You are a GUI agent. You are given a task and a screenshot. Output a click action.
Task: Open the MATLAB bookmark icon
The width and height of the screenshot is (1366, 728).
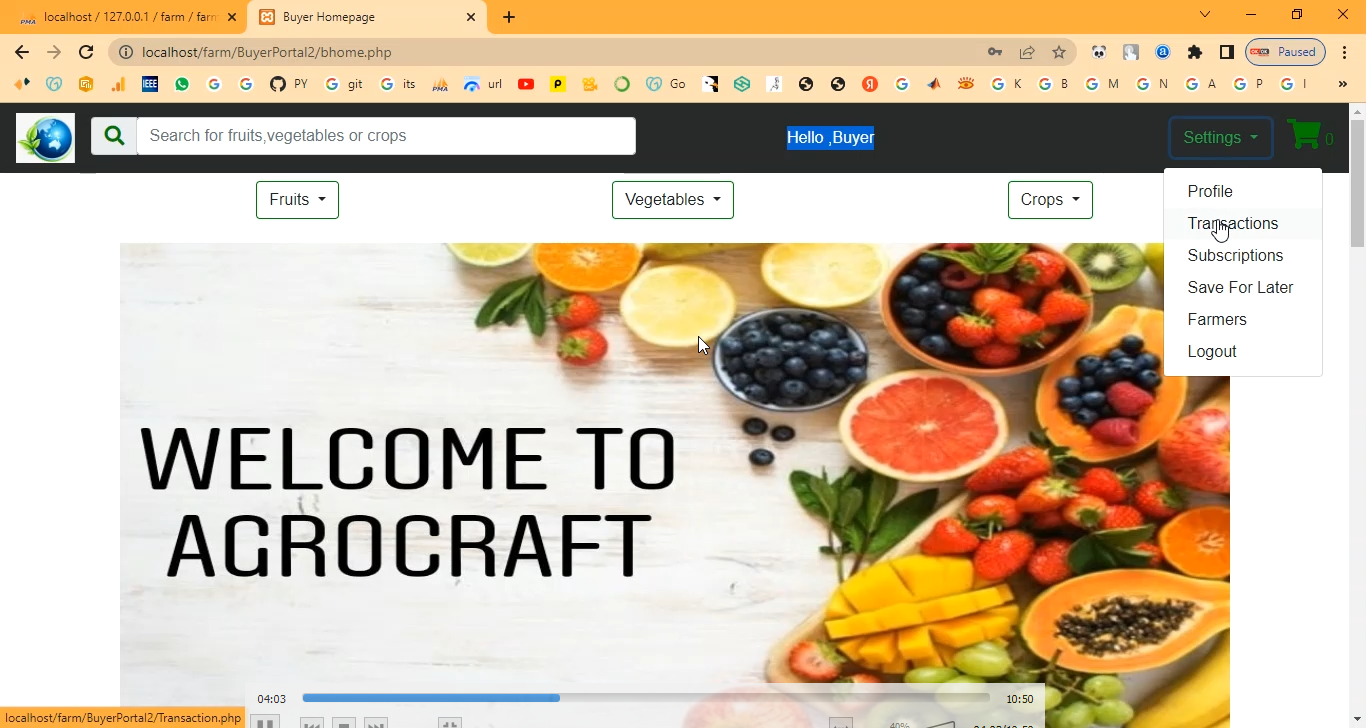click(934, 85)
